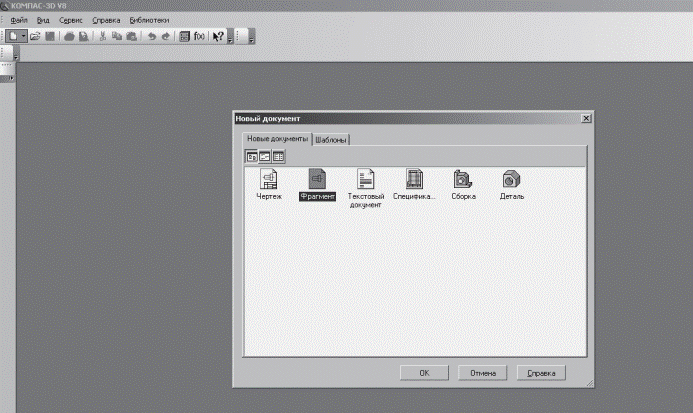This screenshot has height=413, width=693.
Task: Select the Чертеж document type
Action: [x=269, y=185]
